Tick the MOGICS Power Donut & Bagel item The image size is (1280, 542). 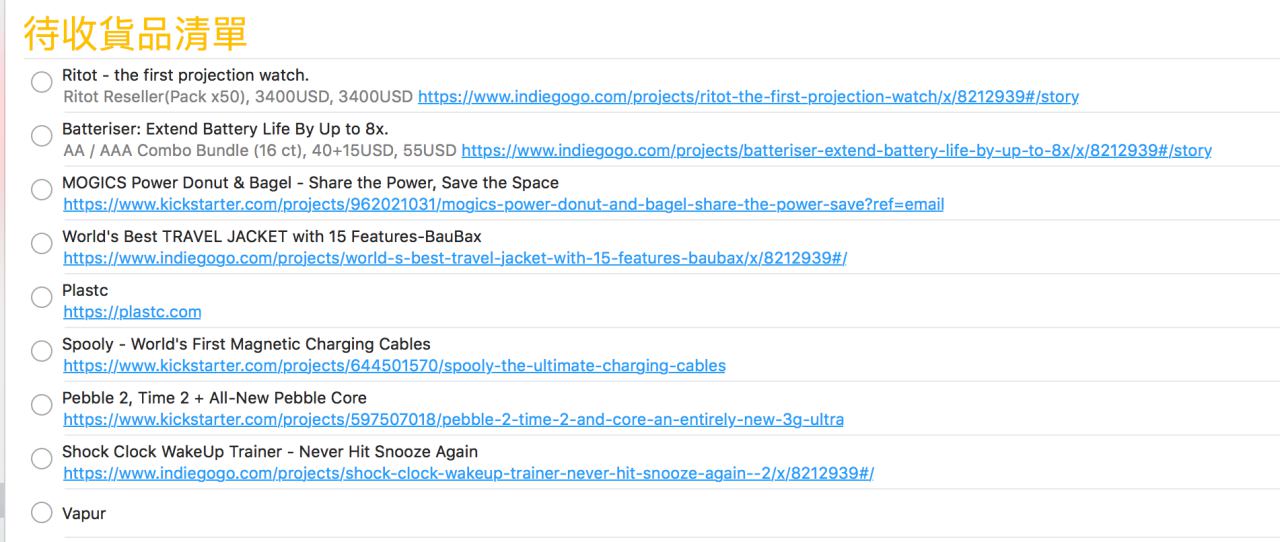coord(42,190)
